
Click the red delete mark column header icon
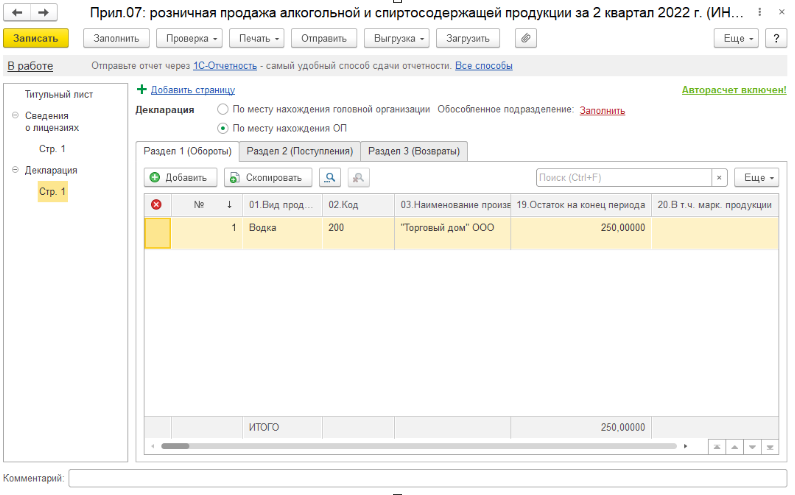(156, 205)
